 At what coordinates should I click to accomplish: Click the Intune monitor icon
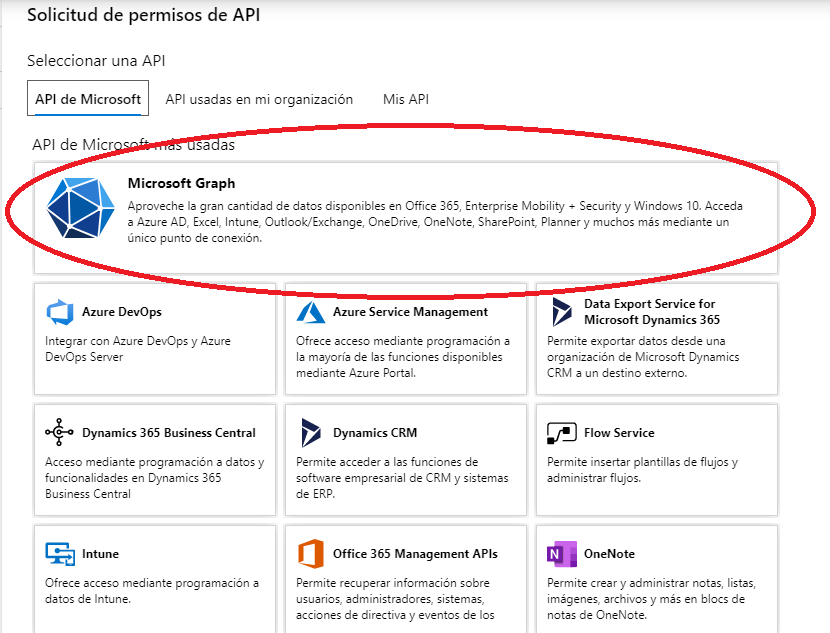pyautogui.click(x=60, y=554)
